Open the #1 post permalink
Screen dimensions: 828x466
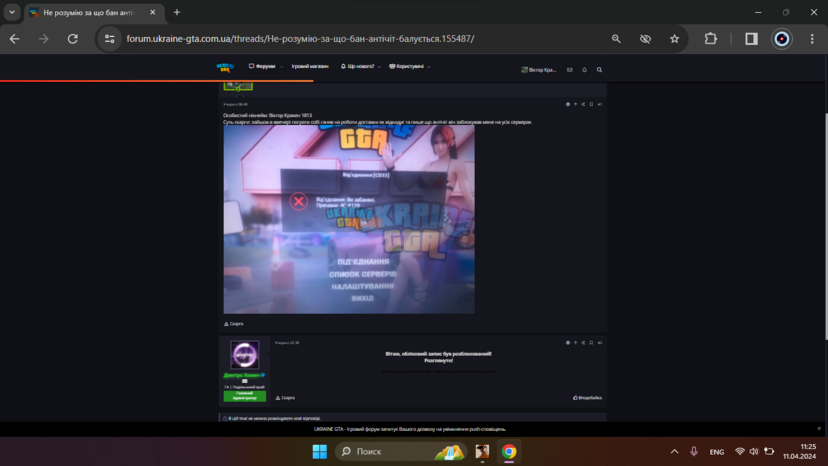599,105
